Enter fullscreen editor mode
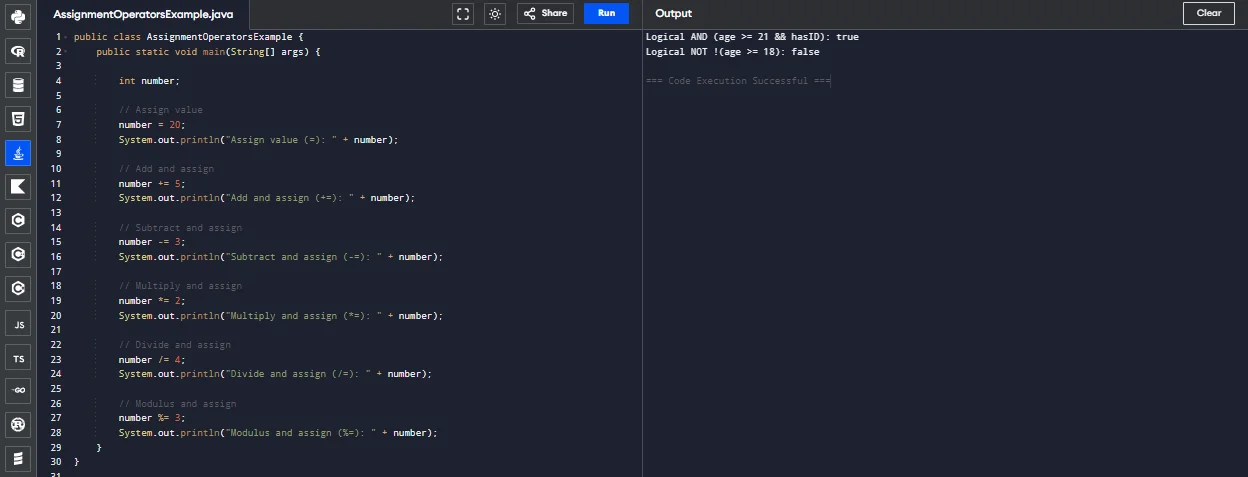This screenshot has height=477, width=1248. (x=463, y=13)
